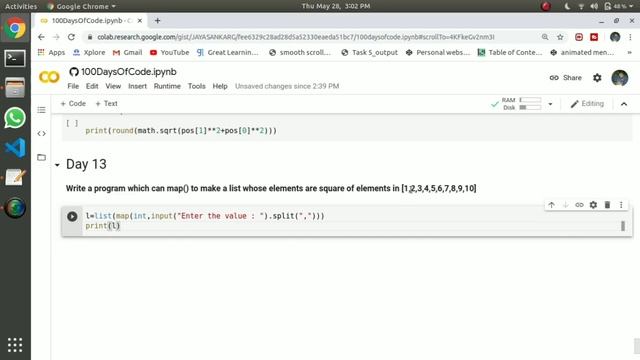Bookmark this page with the star

click(x=560, y=37)
